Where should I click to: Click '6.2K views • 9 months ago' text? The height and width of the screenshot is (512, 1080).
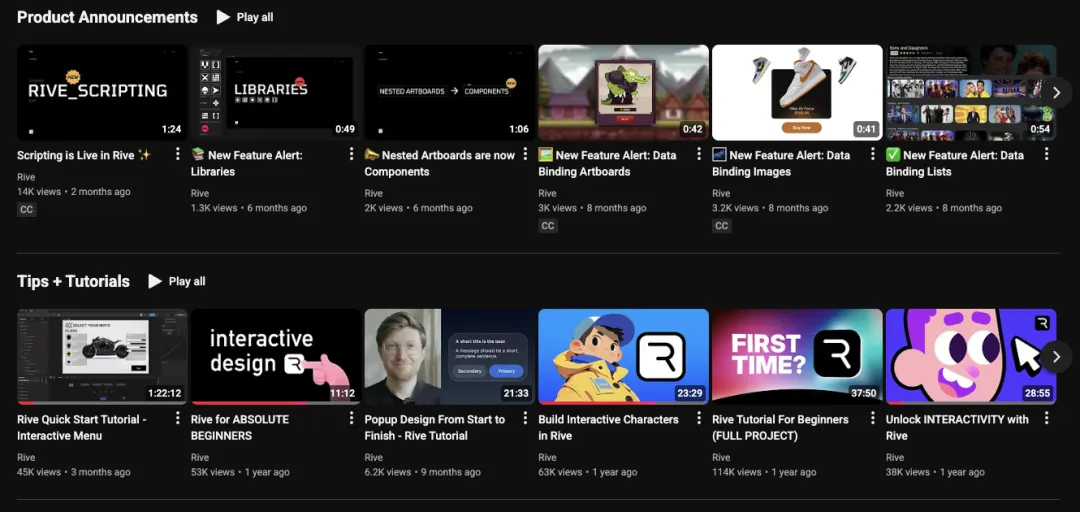(423, 472)
